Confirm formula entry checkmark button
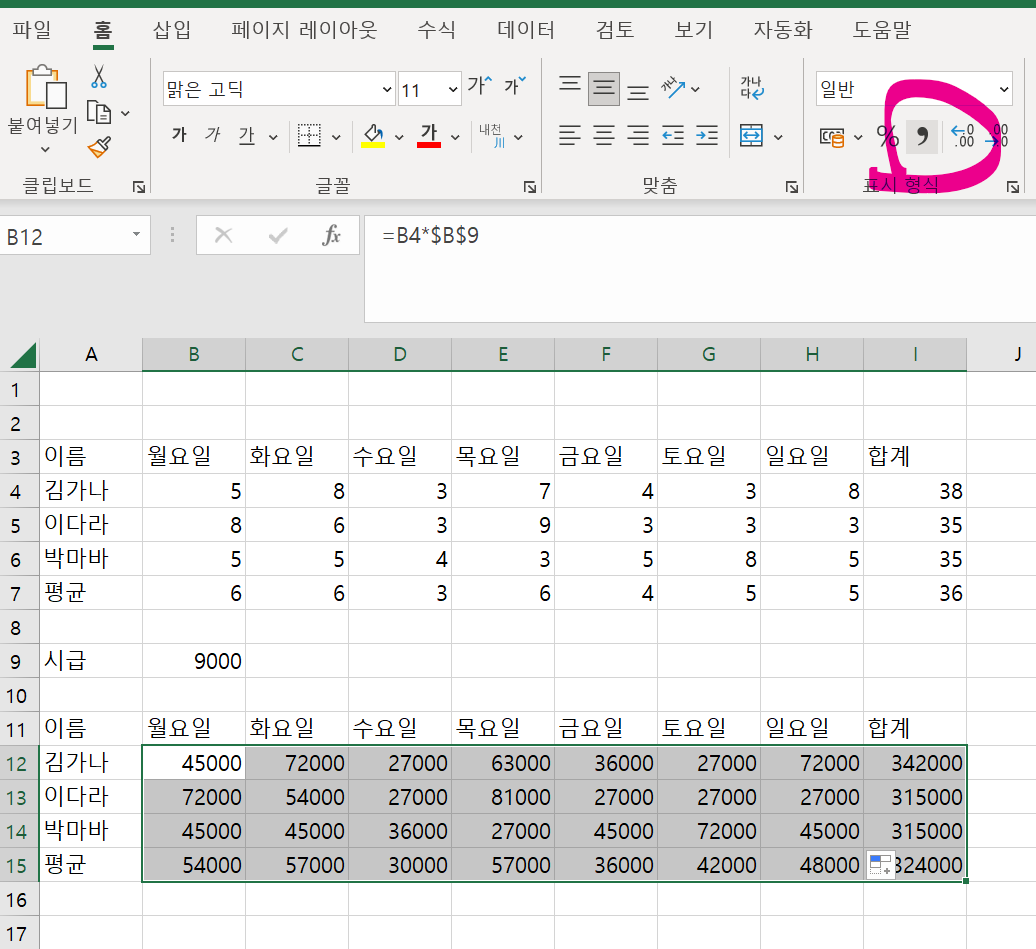The width and height of the screenshot is (1036, 949). pos(278,235)
